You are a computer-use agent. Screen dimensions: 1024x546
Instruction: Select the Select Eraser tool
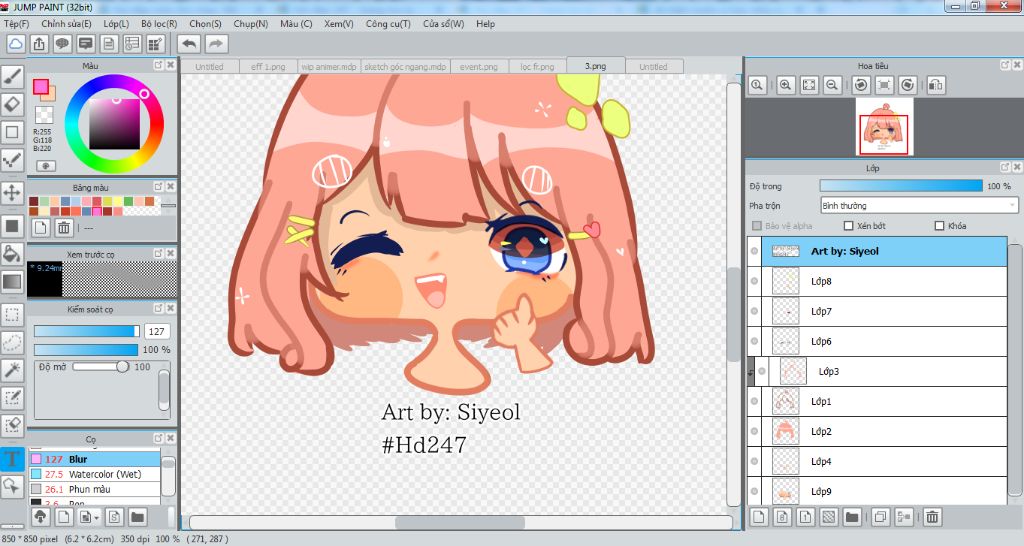[x=12, y=425]
